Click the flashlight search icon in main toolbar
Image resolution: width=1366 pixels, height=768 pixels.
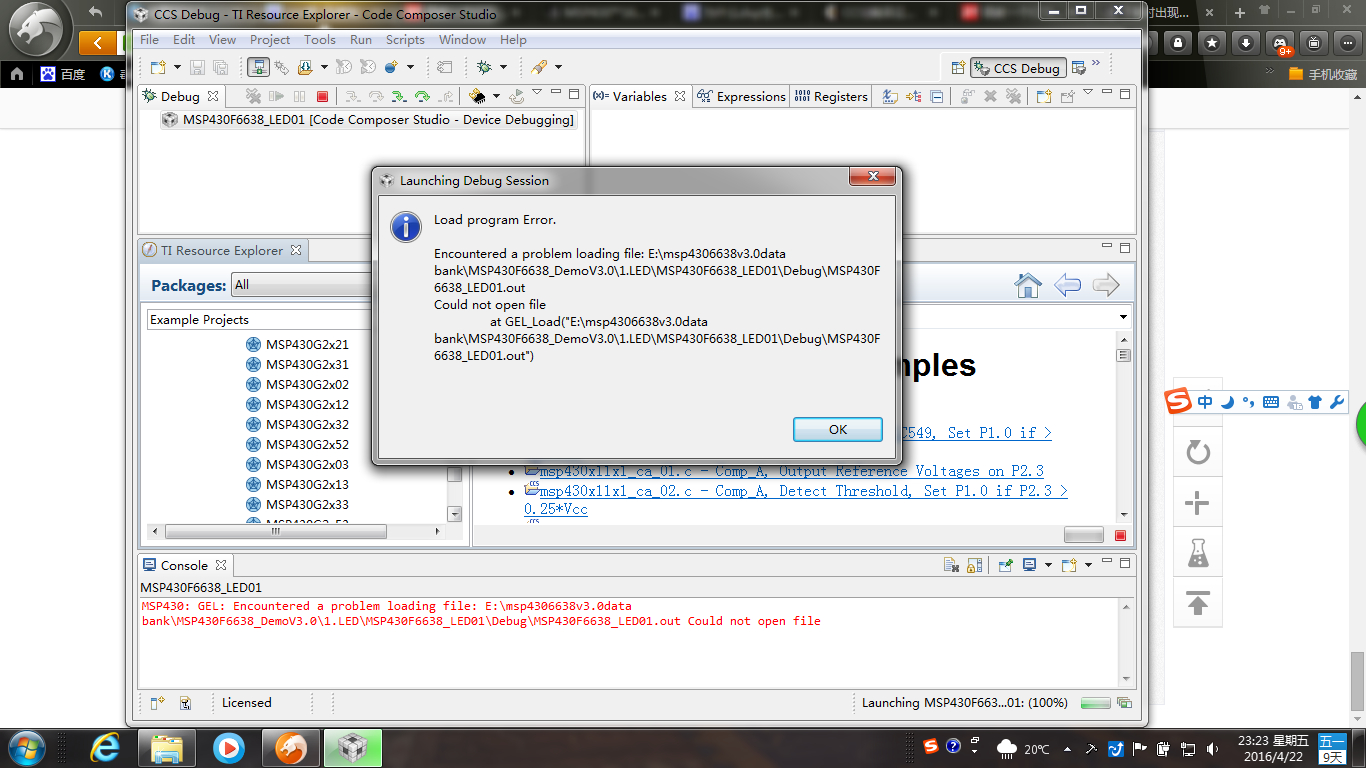click(x=539, y=67)
